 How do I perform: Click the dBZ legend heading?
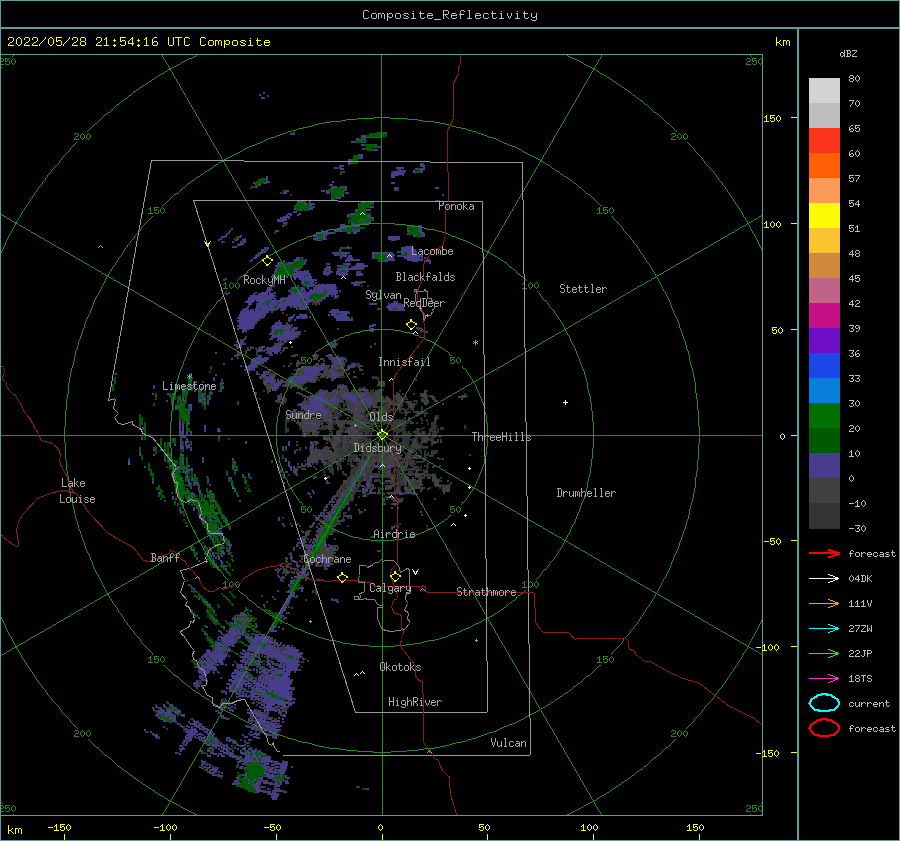point(848,53)
